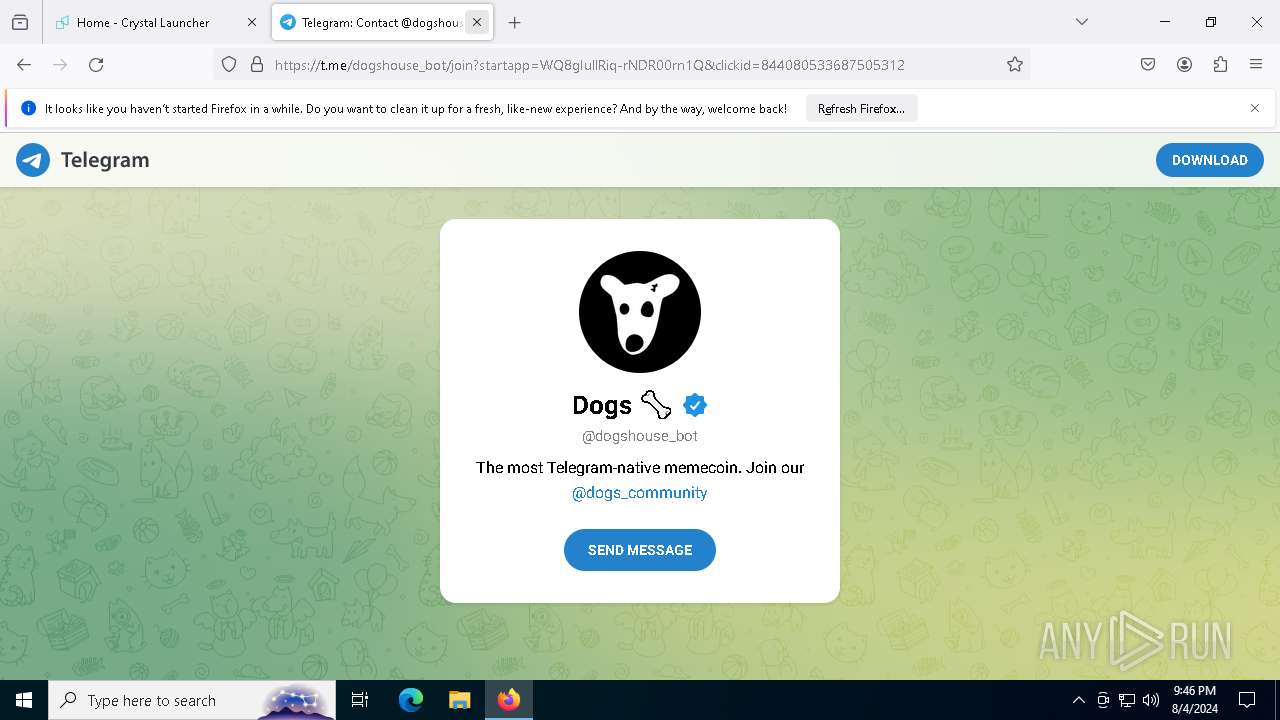Click the taskbar search box

point(192,700)
